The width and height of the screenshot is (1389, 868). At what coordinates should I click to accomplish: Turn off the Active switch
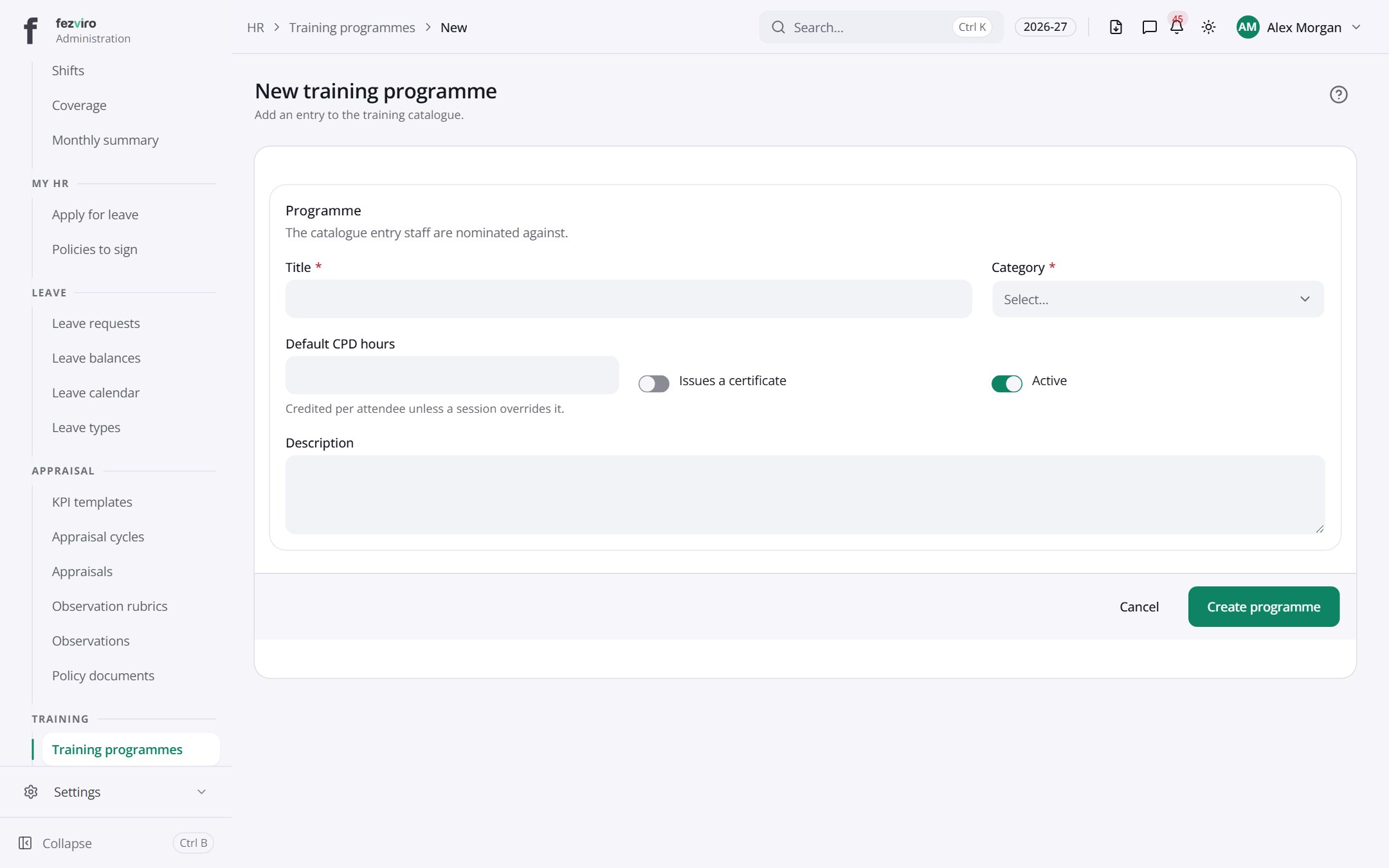click(x=1006, y=383)
